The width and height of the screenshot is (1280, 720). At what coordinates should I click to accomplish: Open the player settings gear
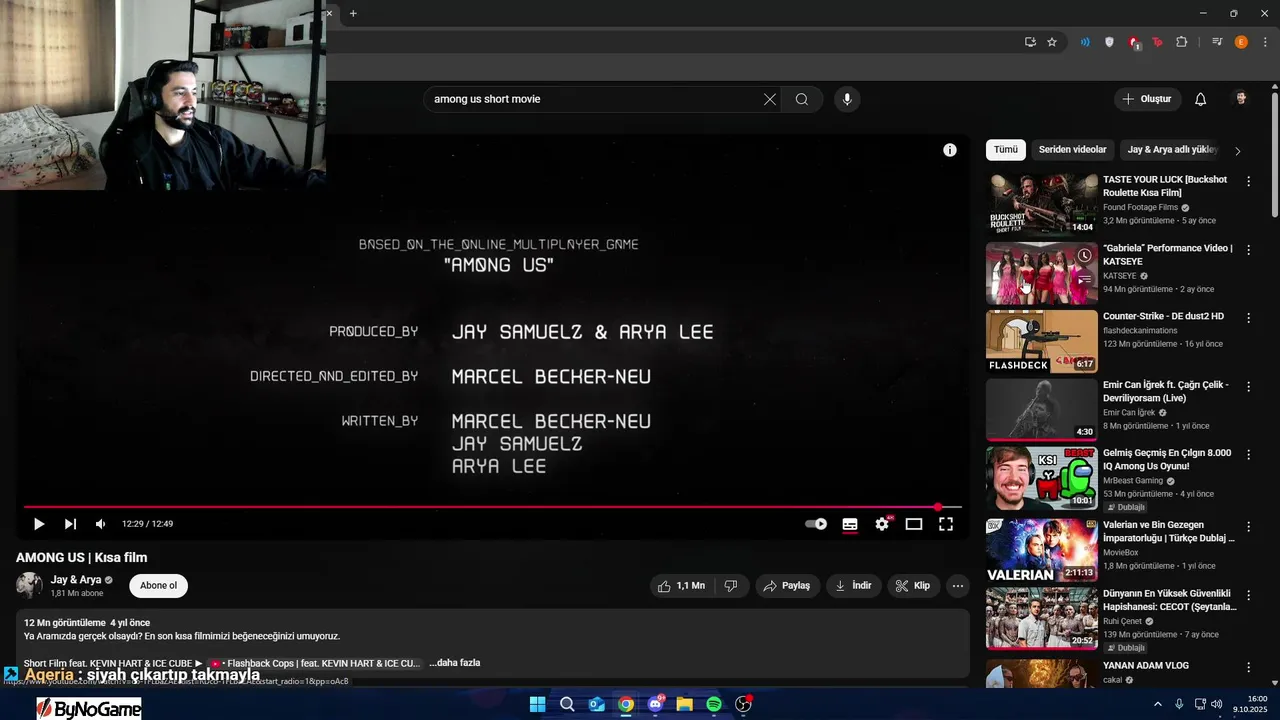click(x=882, y=524)
